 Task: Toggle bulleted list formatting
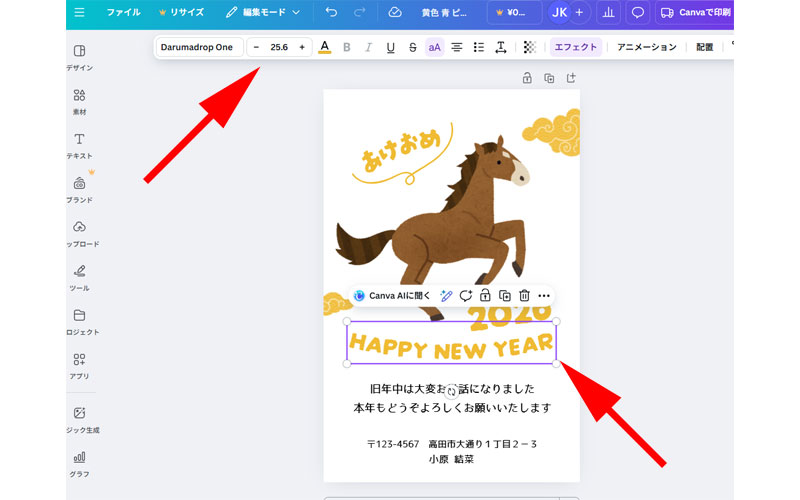pyautogui.click(x=479, y=47)
